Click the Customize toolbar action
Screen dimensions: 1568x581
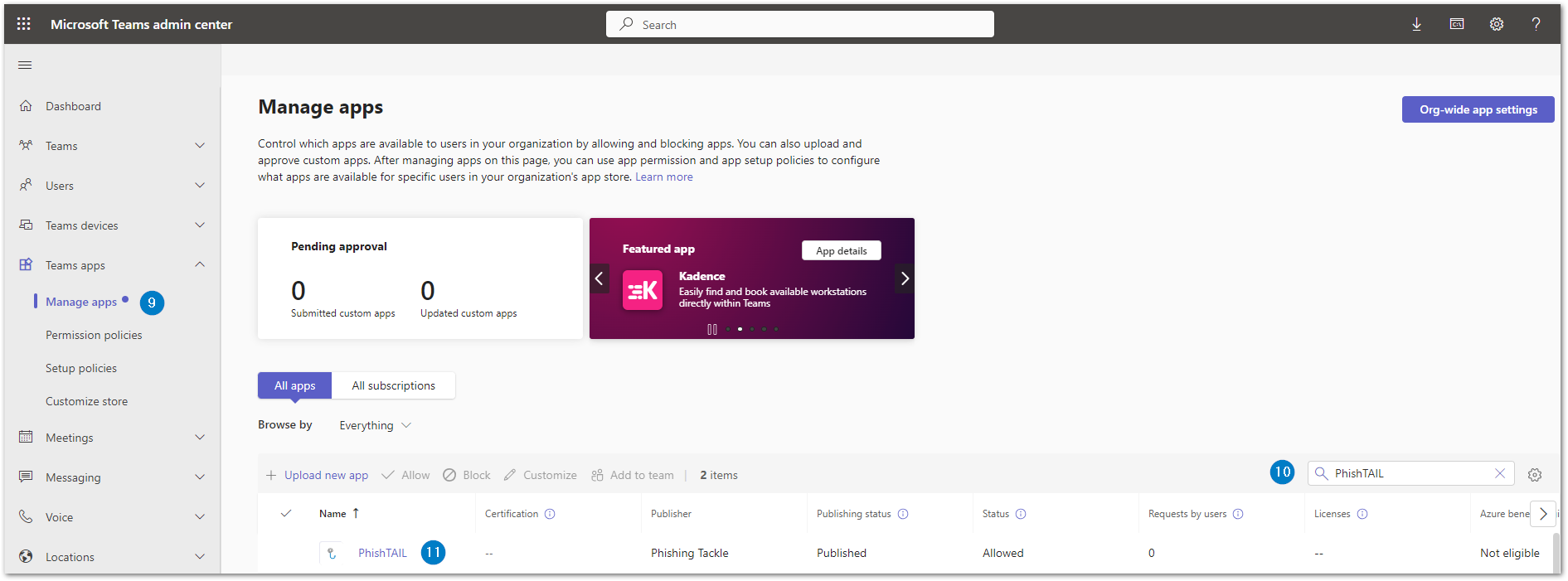(x=541, y=475)
